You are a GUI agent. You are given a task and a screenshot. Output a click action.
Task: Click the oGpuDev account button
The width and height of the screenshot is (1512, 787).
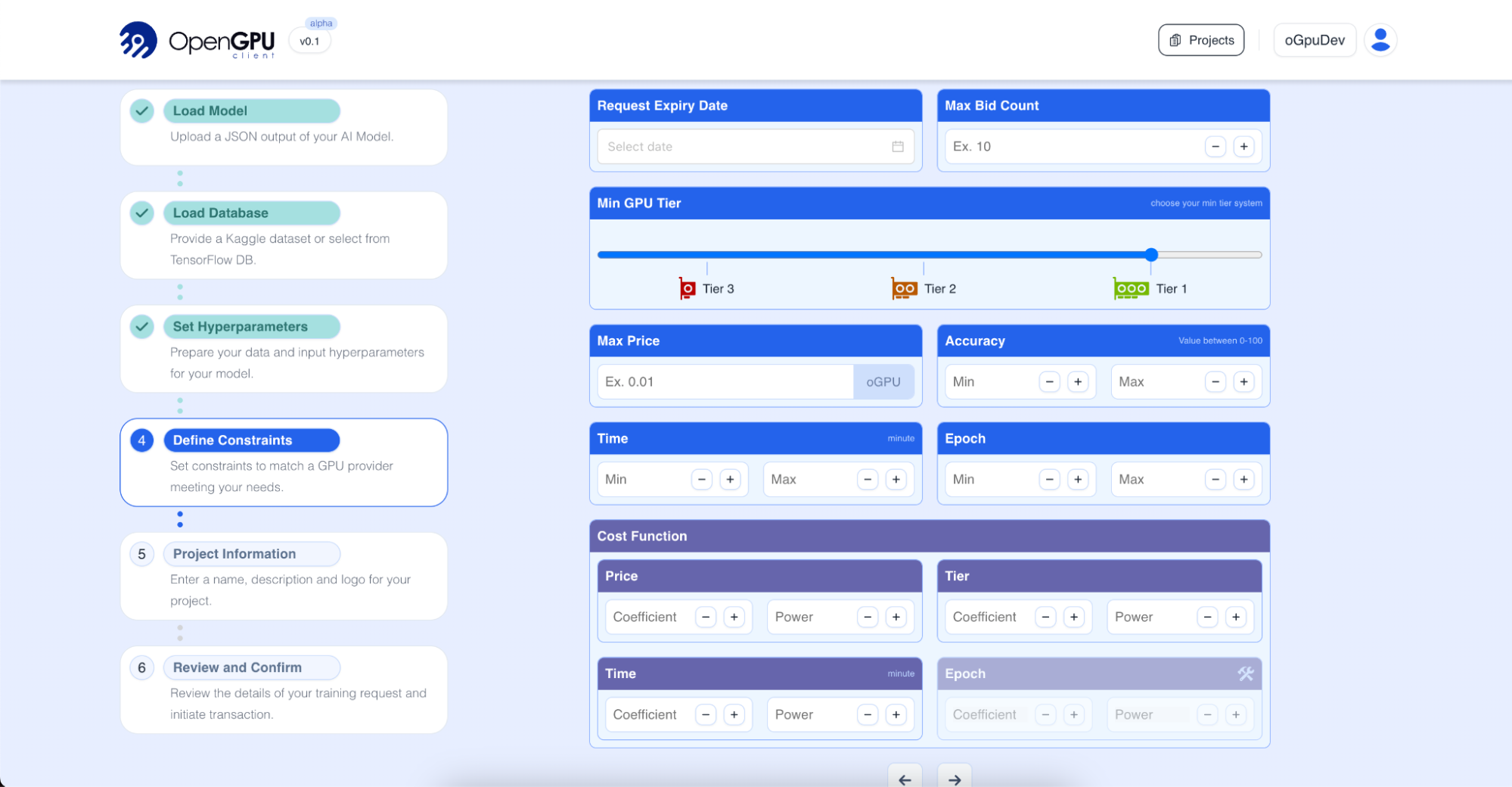tap(1315, 40)
